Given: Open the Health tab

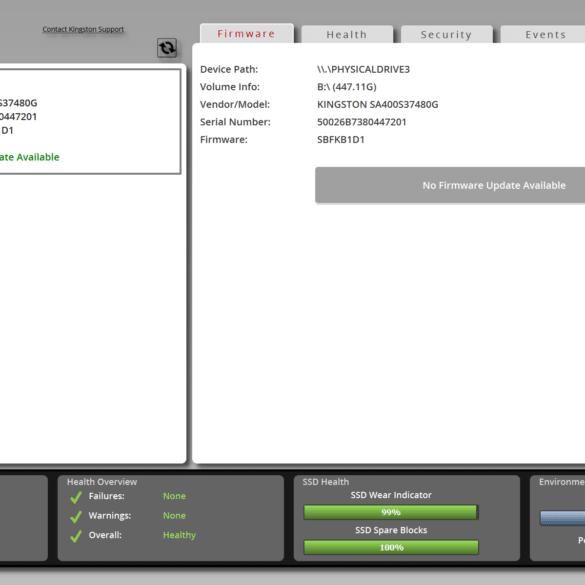Looking at the screenshot, I should pos(347,34).
